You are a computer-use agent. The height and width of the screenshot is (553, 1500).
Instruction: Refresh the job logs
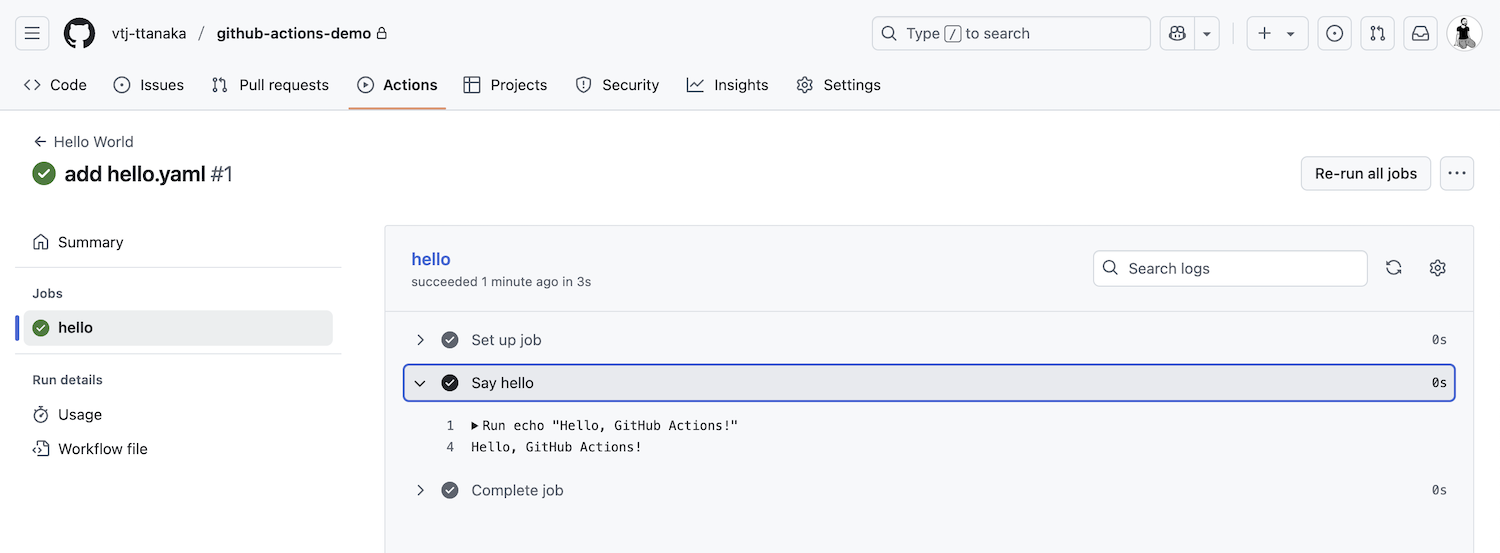tap(1393, 268)
